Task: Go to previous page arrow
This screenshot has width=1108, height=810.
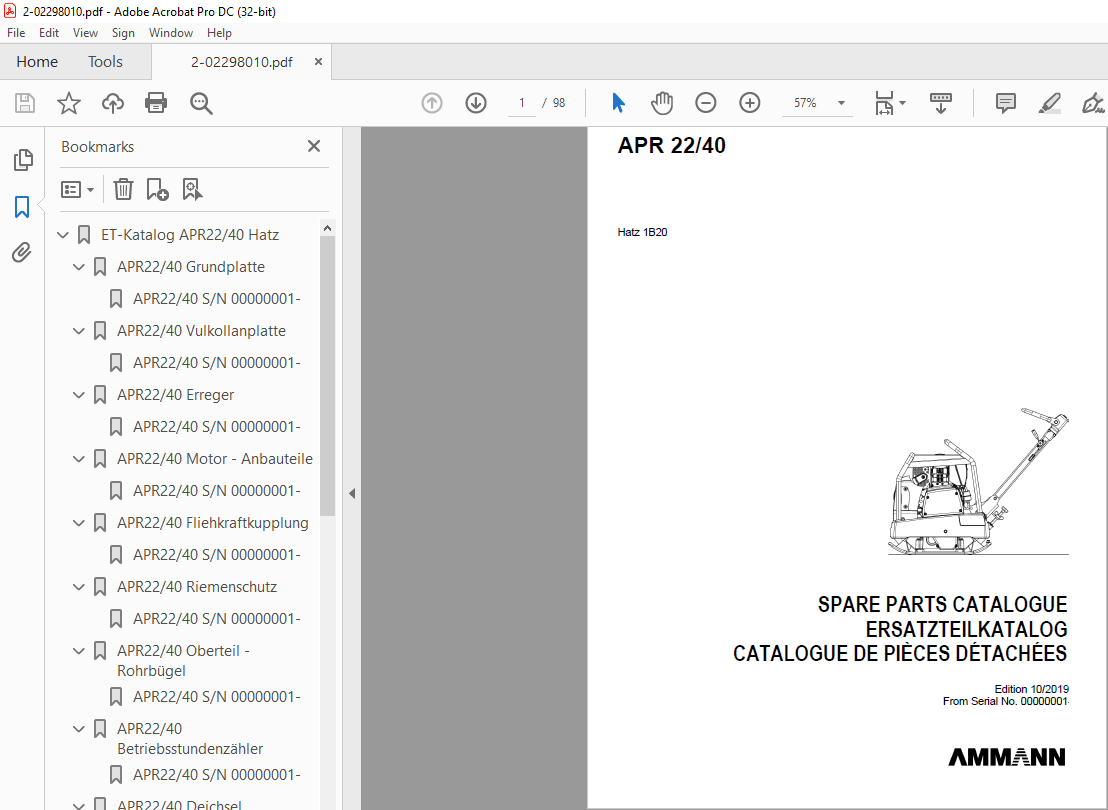Action: (432, 103)
